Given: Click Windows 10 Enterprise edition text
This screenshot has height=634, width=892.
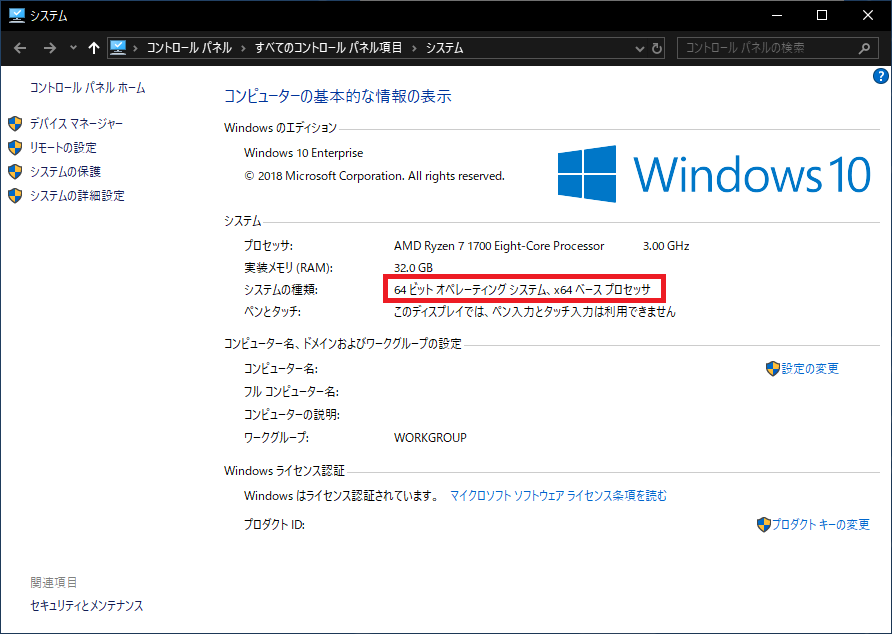Looking at the screenshot, I should point(303,153).
